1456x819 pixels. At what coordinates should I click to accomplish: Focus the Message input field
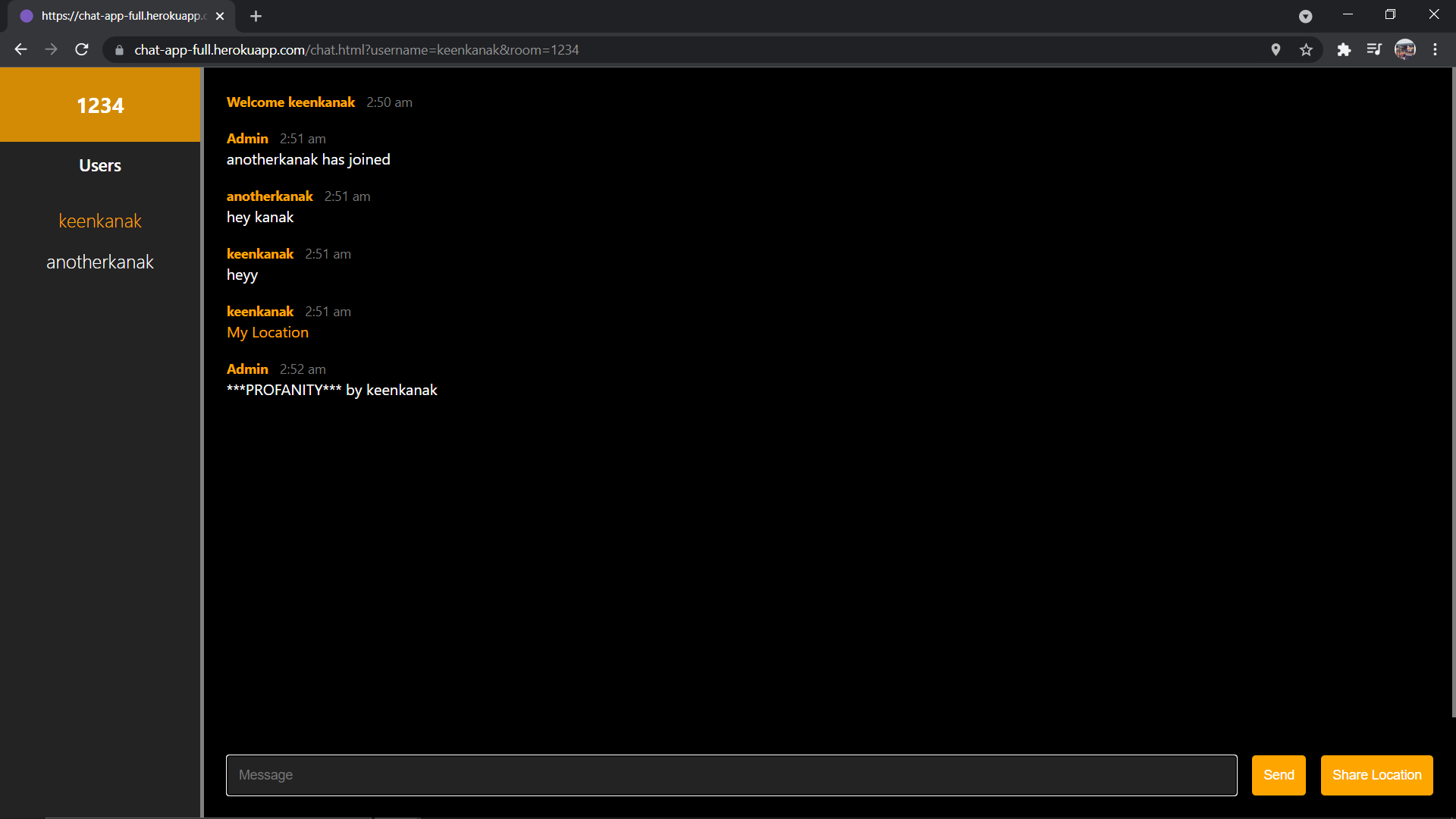[x=731, y=775]
